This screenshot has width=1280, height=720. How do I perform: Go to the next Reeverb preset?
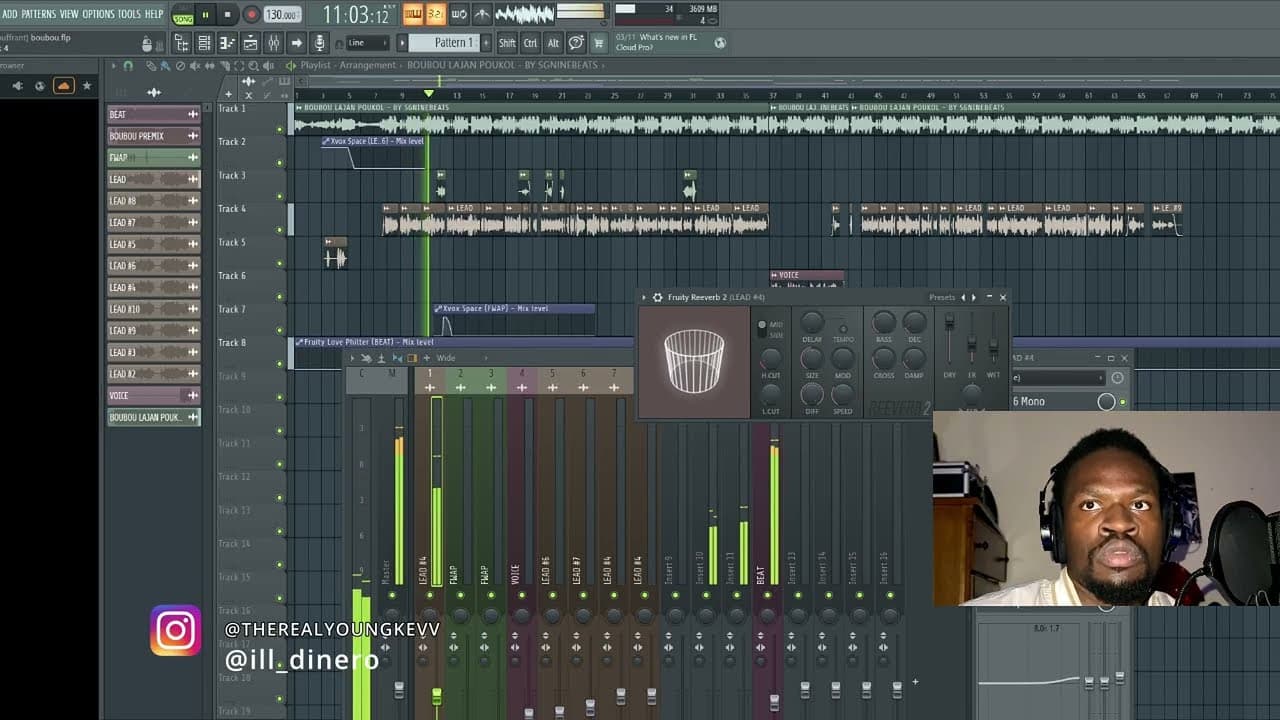pyautogui.click(x=974, y=297)
